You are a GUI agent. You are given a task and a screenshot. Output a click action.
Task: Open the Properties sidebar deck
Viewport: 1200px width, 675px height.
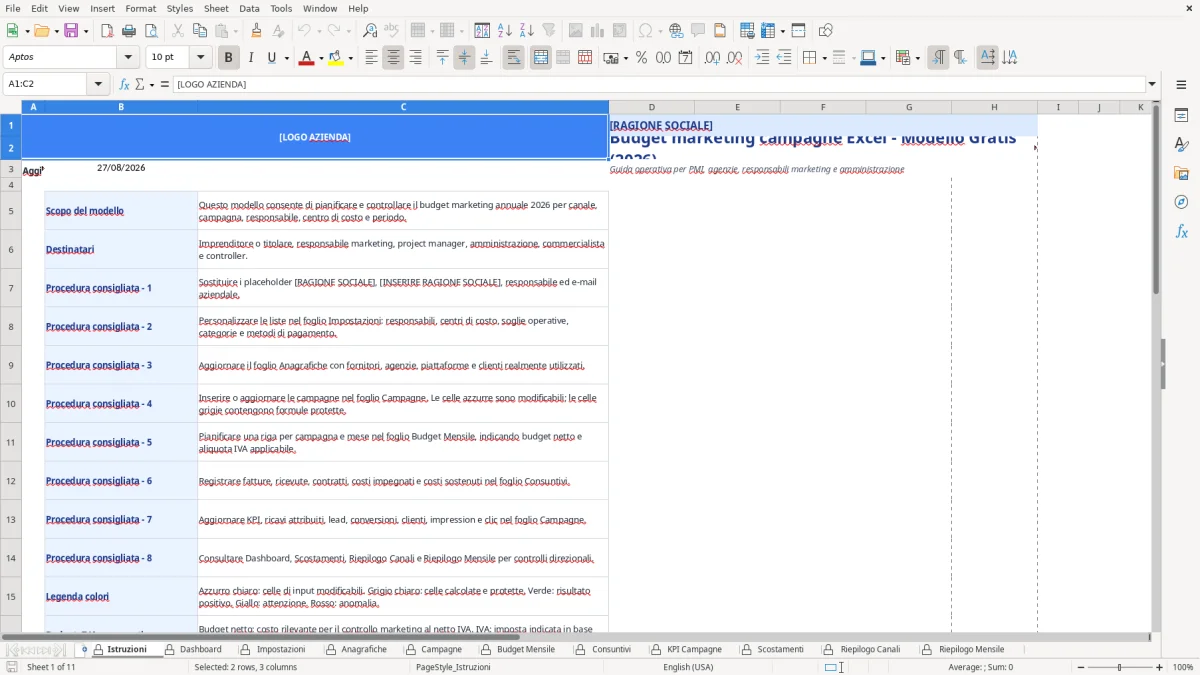coord(1181,115)
